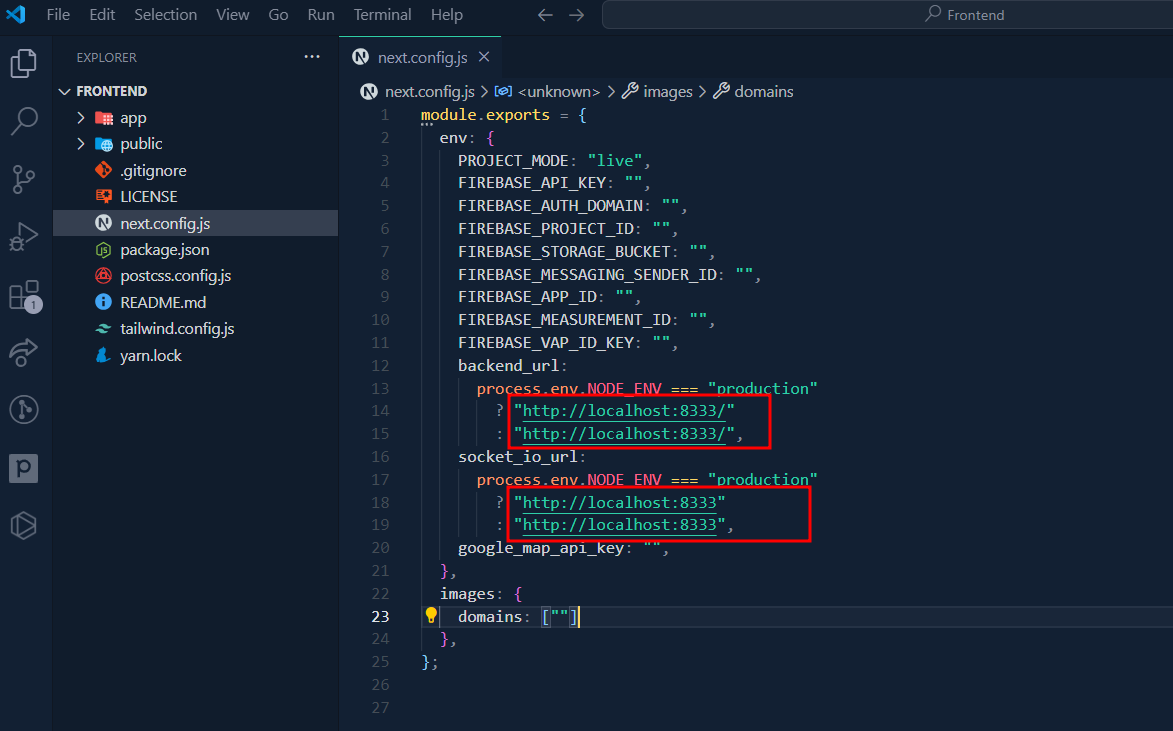Open the File menu

pyautogui.click(x=58, y=15)
